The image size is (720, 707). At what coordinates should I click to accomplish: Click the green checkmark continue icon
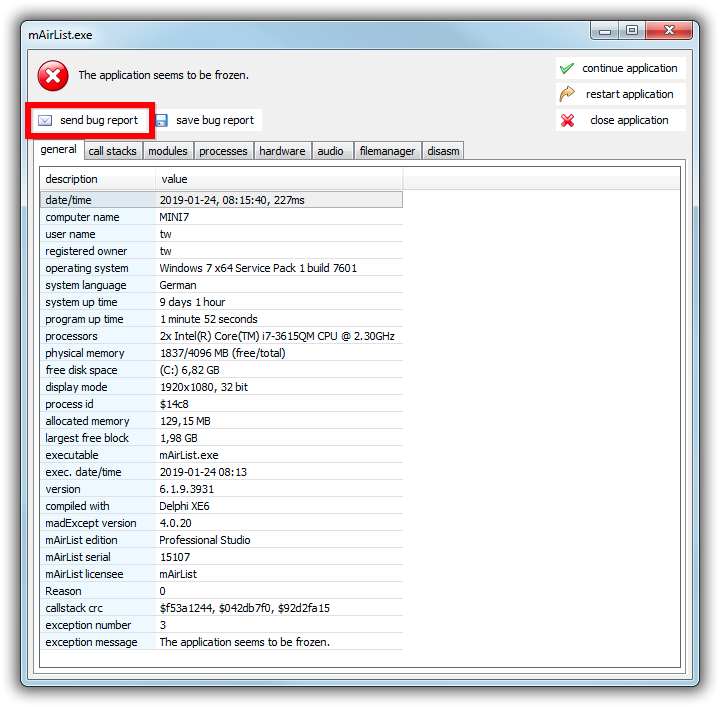click(567, 68)
